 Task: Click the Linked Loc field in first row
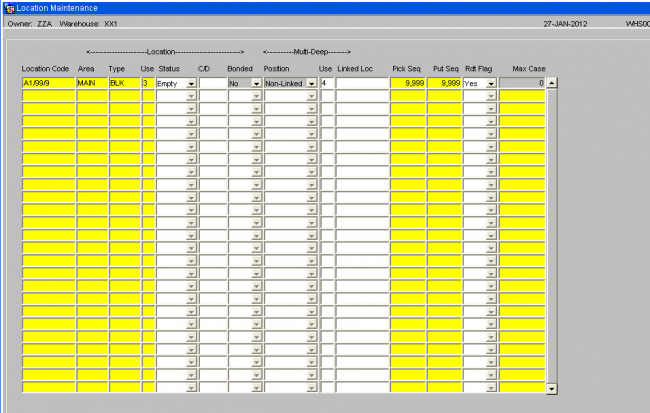[x=362, y=83]
